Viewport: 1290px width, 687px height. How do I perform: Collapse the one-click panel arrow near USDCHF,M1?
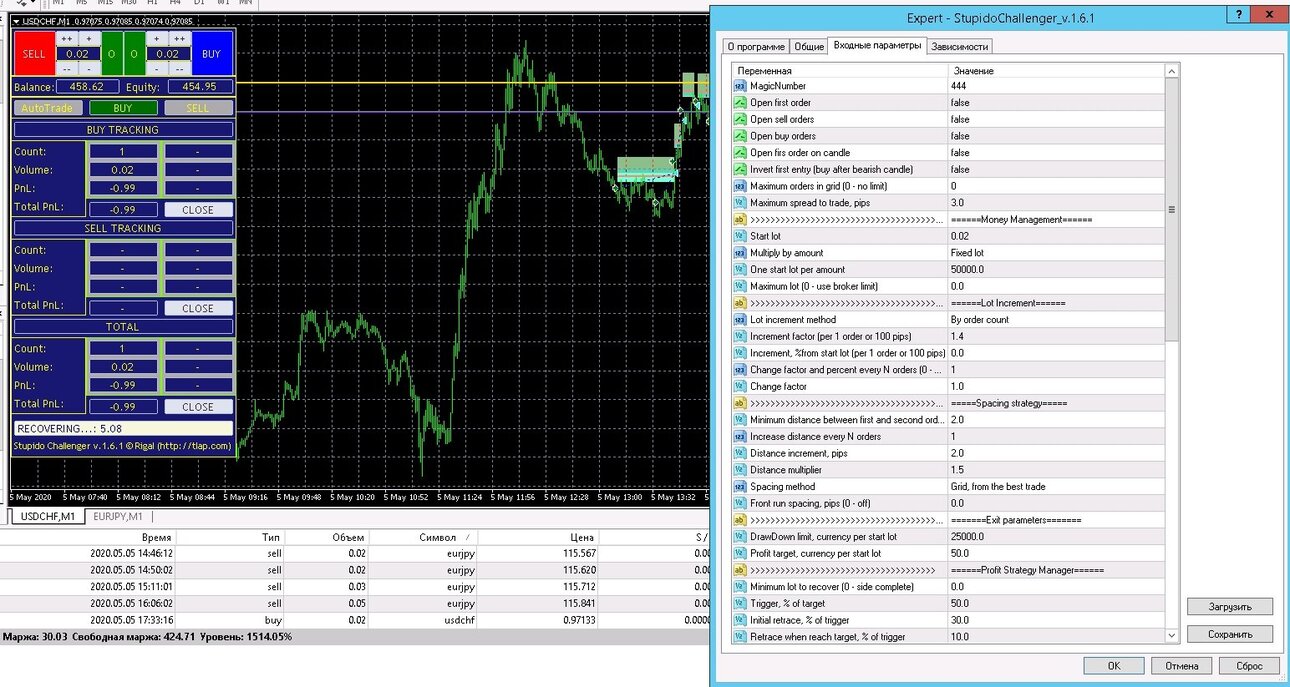16,20
